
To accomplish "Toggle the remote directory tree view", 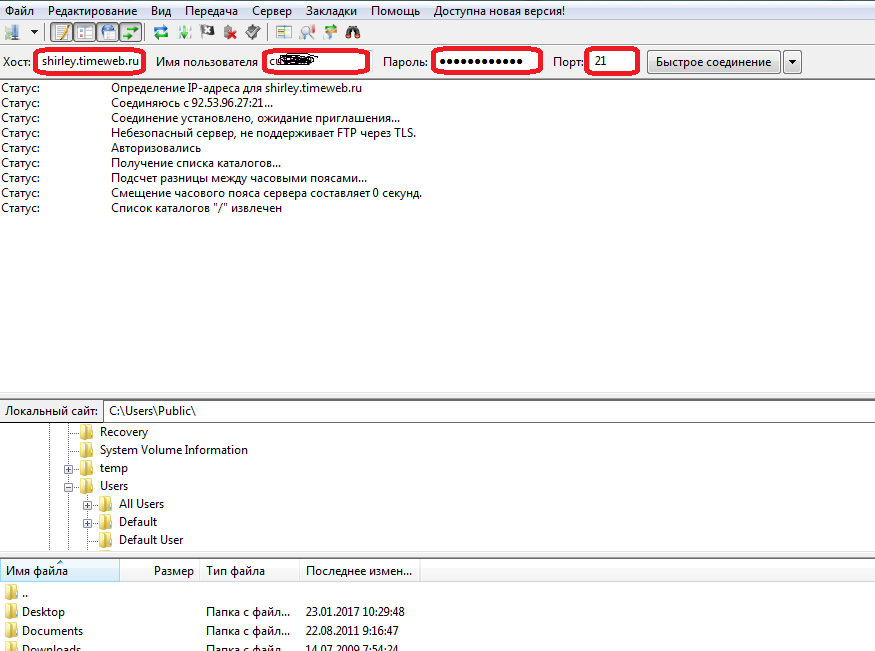I will click(x=108, y=31).
